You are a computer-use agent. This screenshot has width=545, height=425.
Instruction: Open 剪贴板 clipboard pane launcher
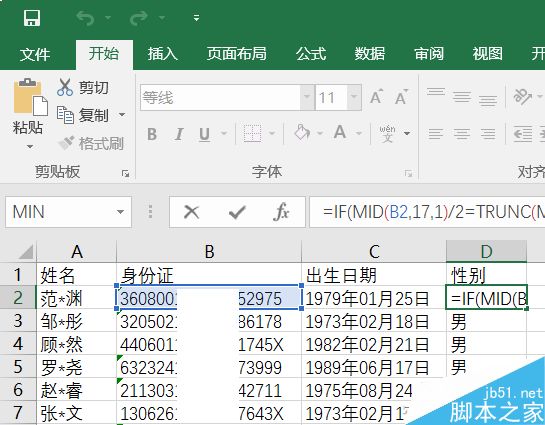[x=125, y=173]
